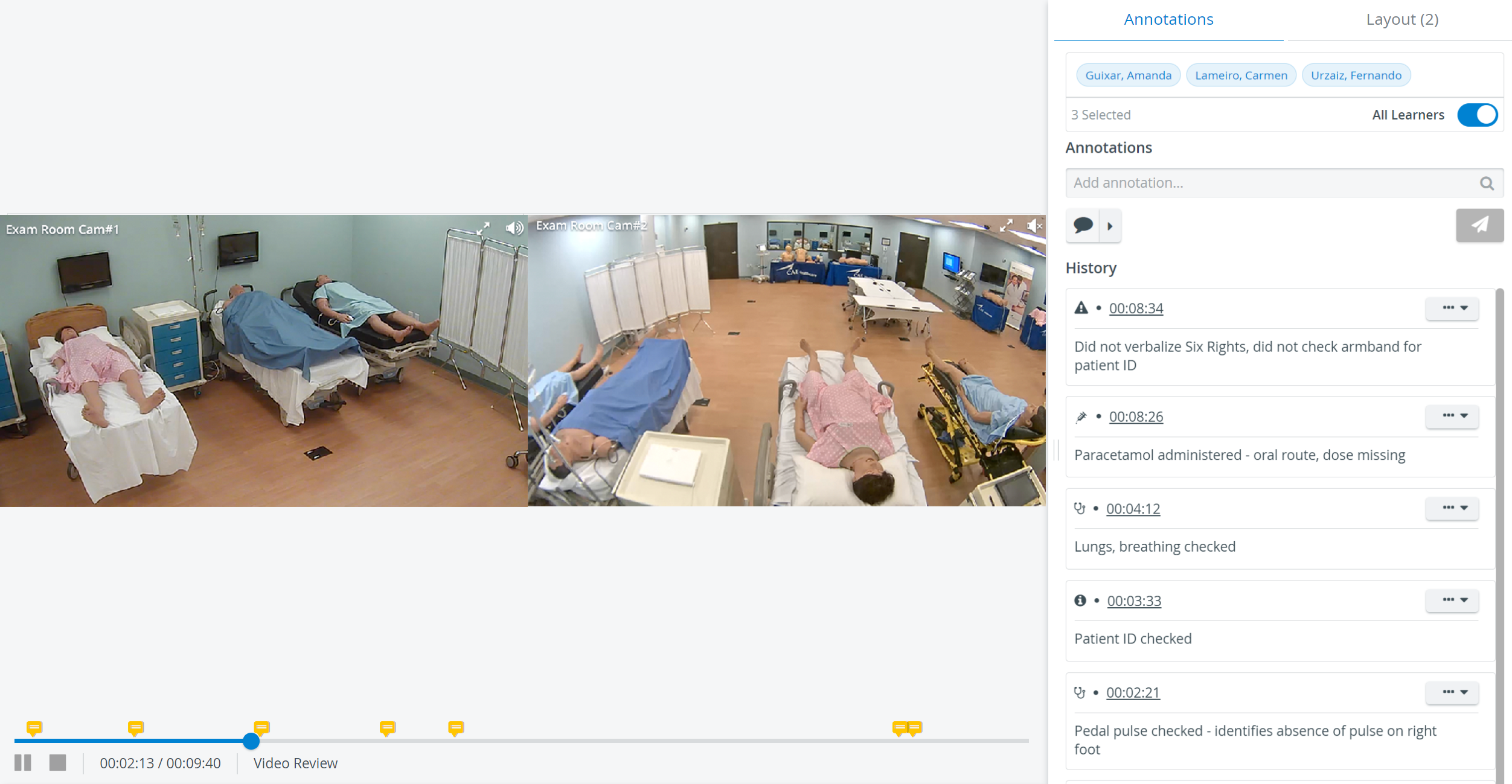1512x784 pixels.
Task: Jump to timestamp 00:08:26 link
Action: point(1136,416)
